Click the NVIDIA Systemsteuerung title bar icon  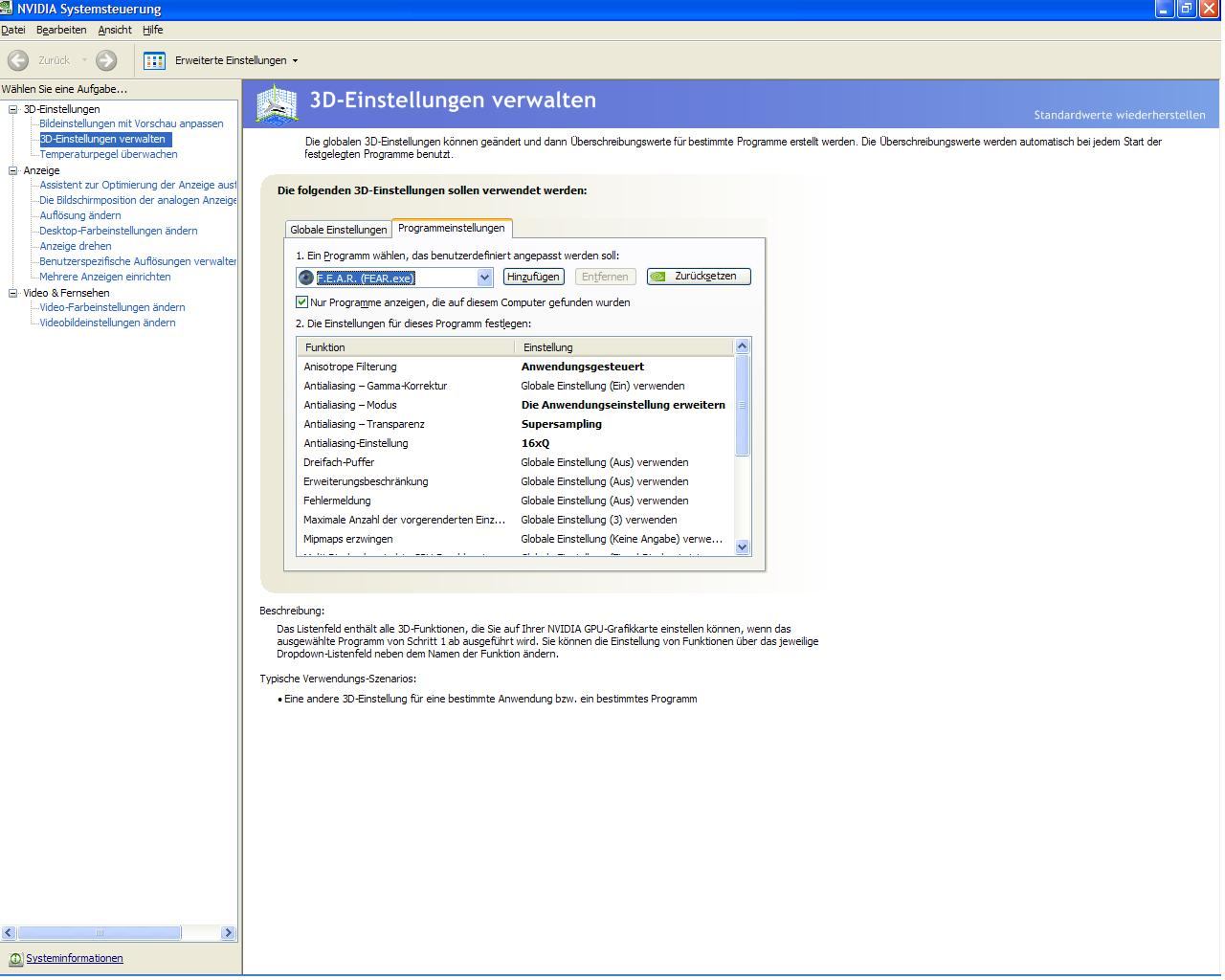click(x=7, y=9)
